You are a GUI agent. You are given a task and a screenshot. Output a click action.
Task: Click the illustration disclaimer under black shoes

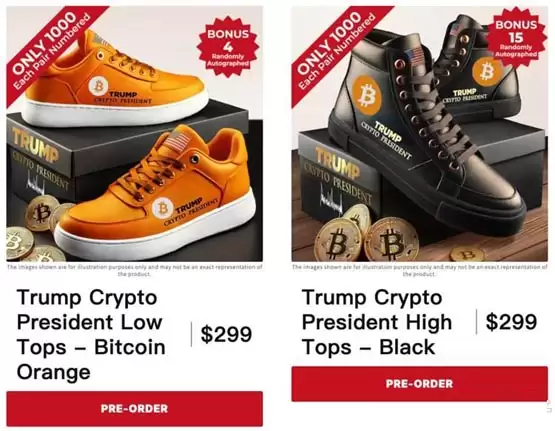[x=419, y=270]
